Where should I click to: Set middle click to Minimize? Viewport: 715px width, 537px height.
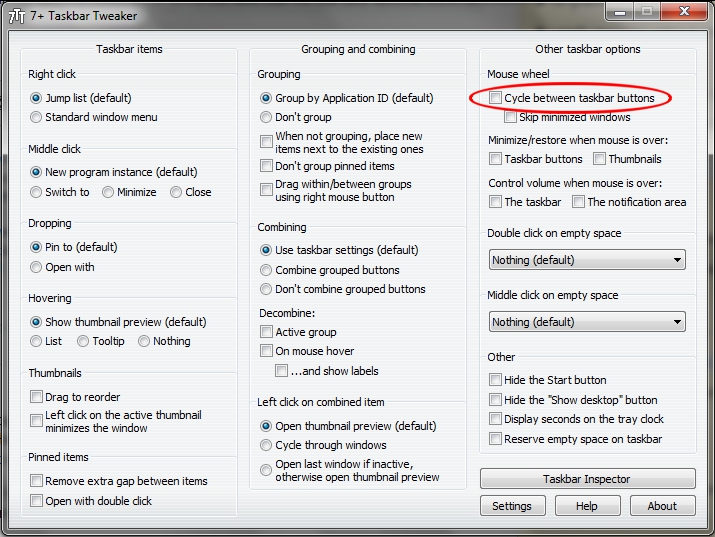point(108,192)
